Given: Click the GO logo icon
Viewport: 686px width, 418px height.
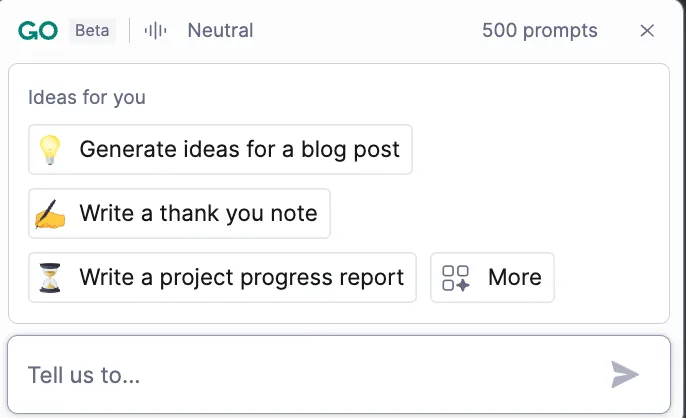Looking at the screenshot, I should pos(38,31).
